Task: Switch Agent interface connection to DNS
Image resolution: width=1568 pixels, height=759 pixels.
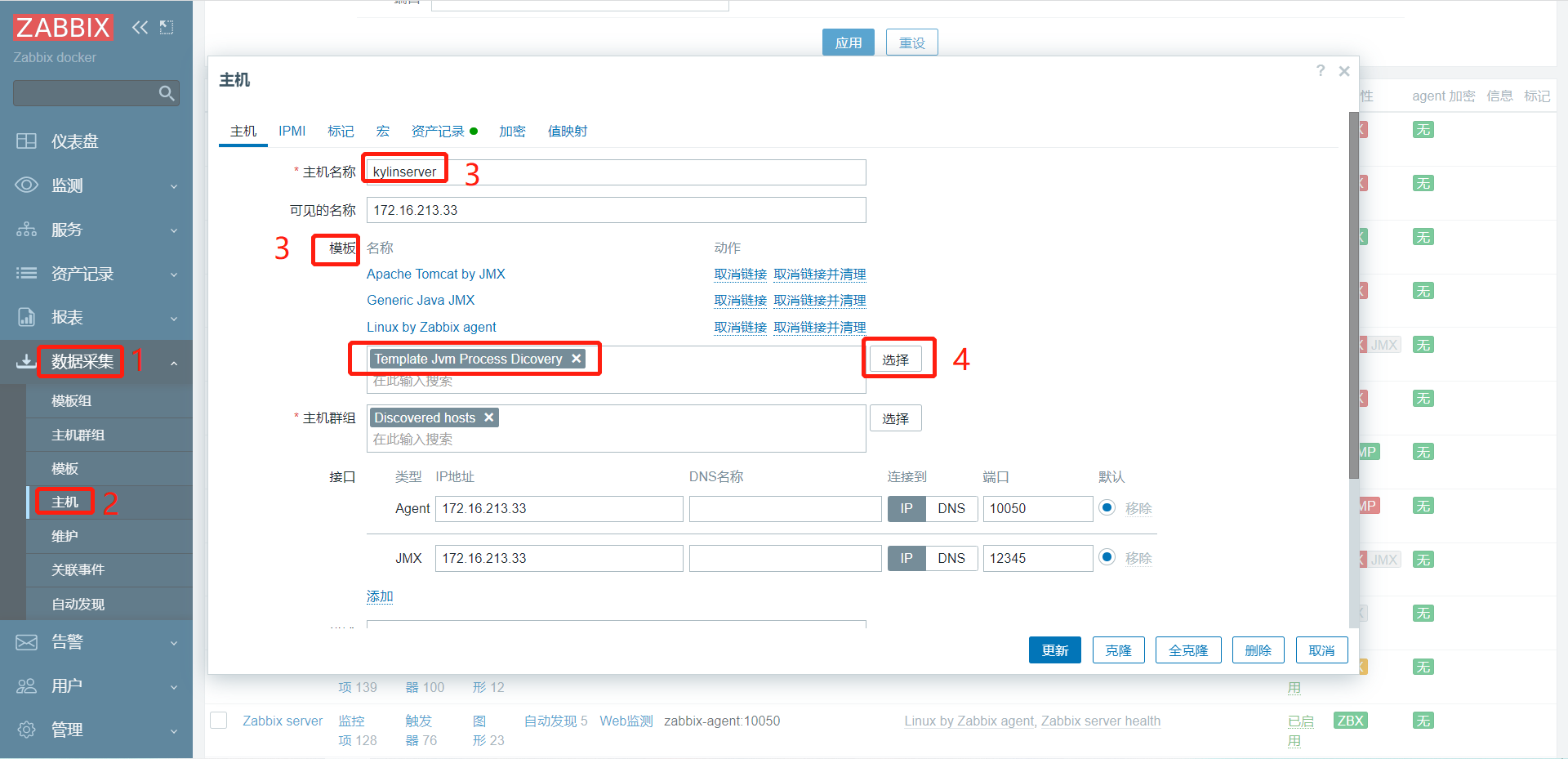Action: [951, 509]
